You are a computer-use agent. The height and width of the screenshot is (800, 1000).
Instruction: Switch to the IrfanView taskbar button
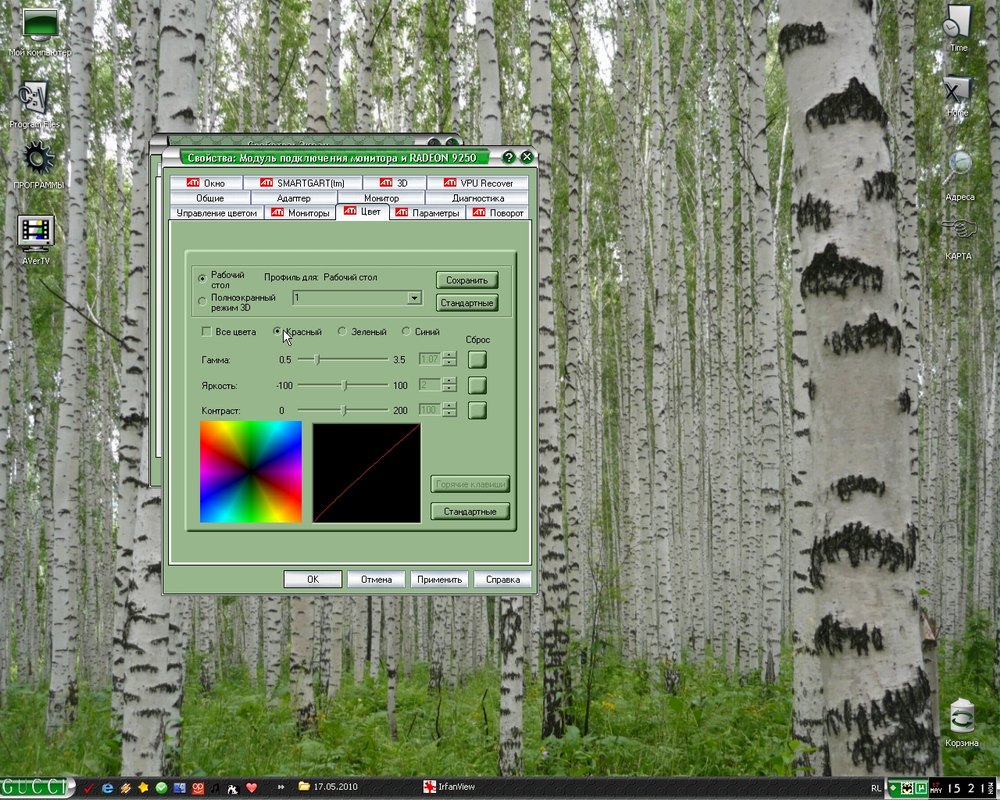450,787
